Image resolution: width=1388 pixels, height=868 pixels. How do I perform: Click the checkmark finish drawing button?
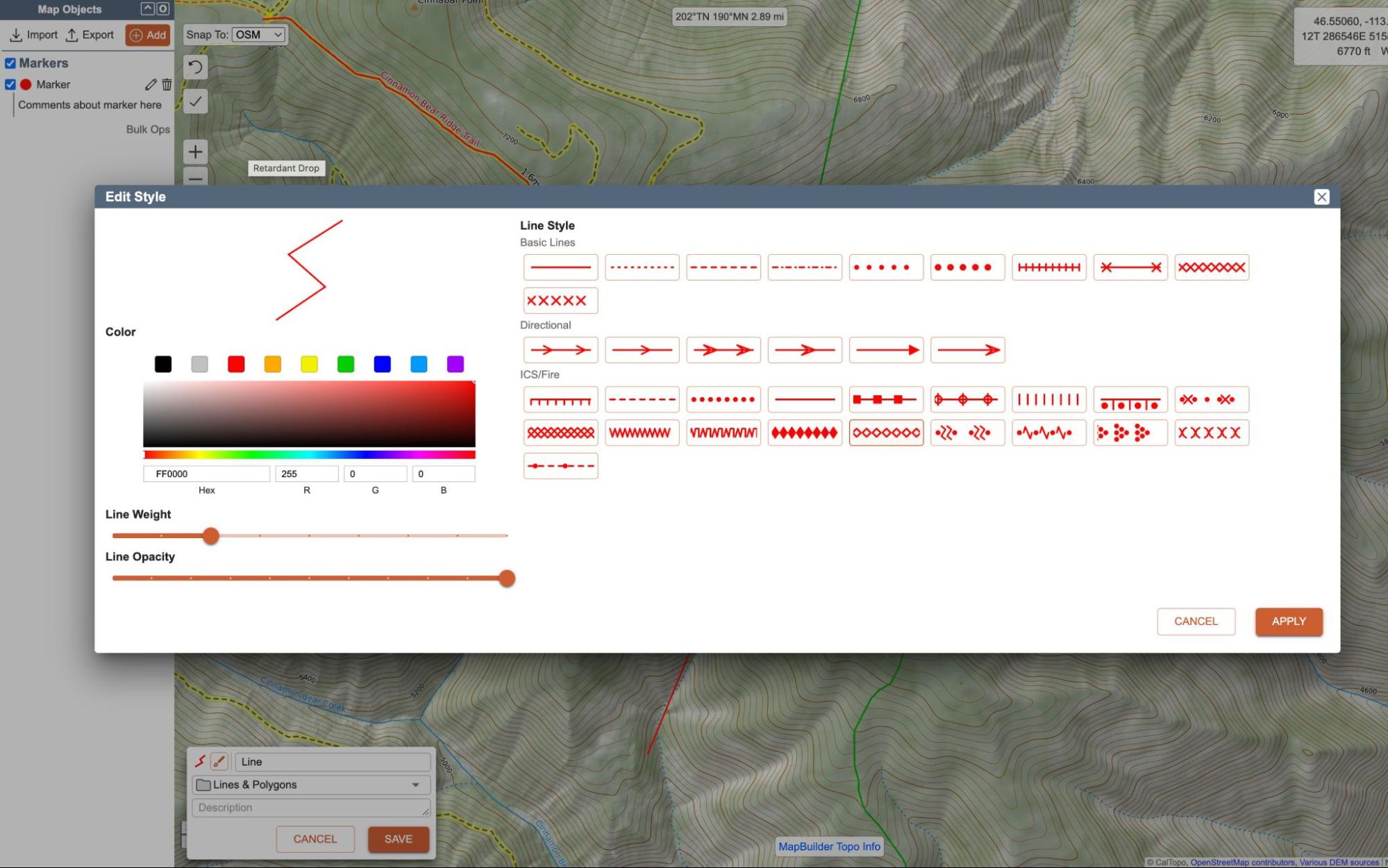196,101
